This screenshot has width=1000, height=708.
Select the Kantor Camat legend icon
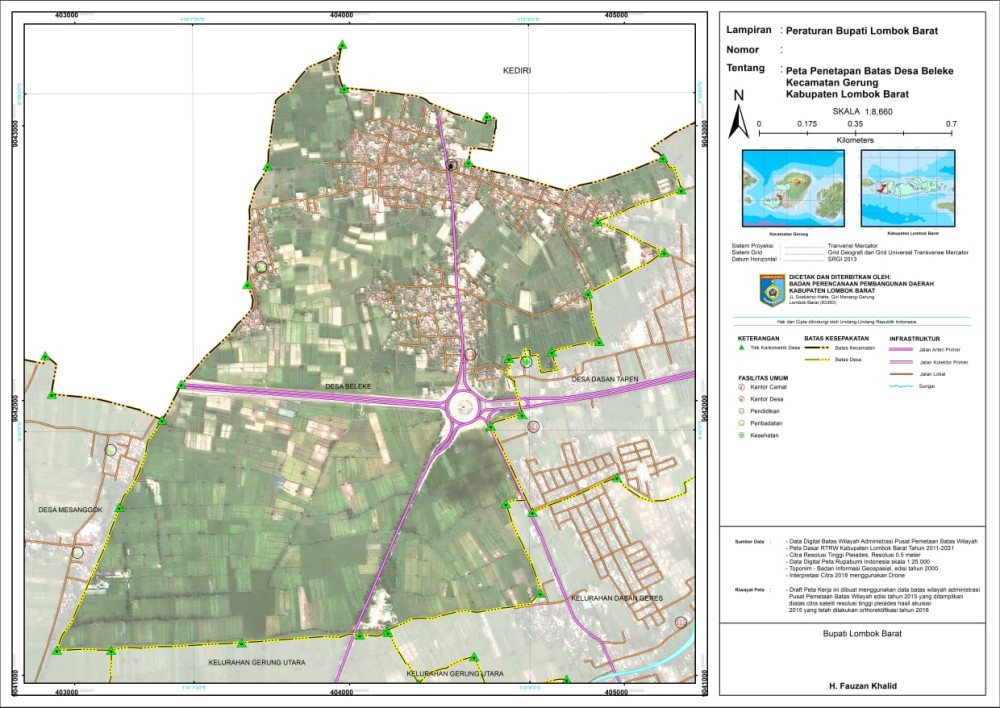[740, 387]
